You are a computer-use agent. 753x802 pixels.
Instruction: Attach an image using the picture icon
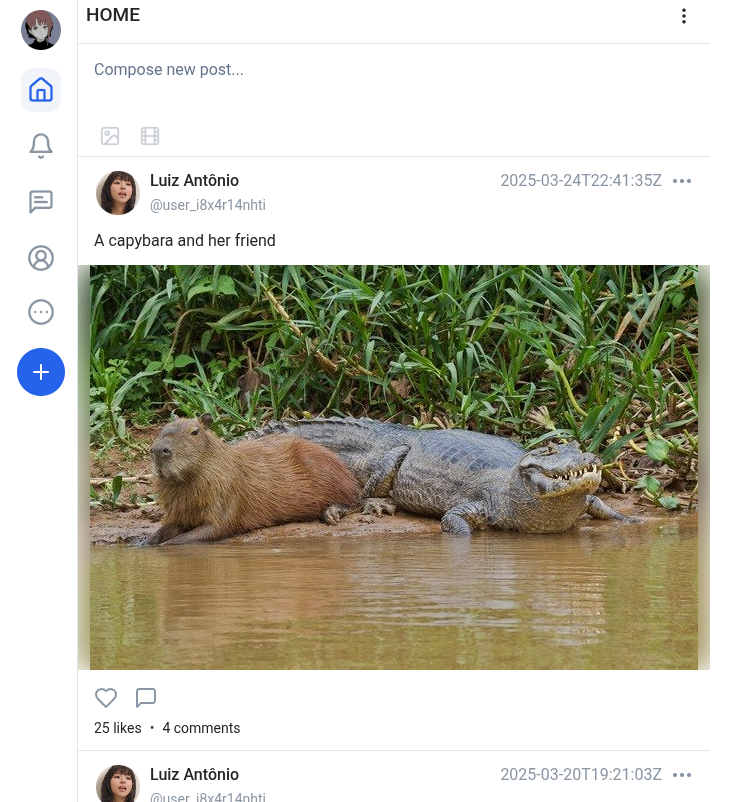[110, 136]
